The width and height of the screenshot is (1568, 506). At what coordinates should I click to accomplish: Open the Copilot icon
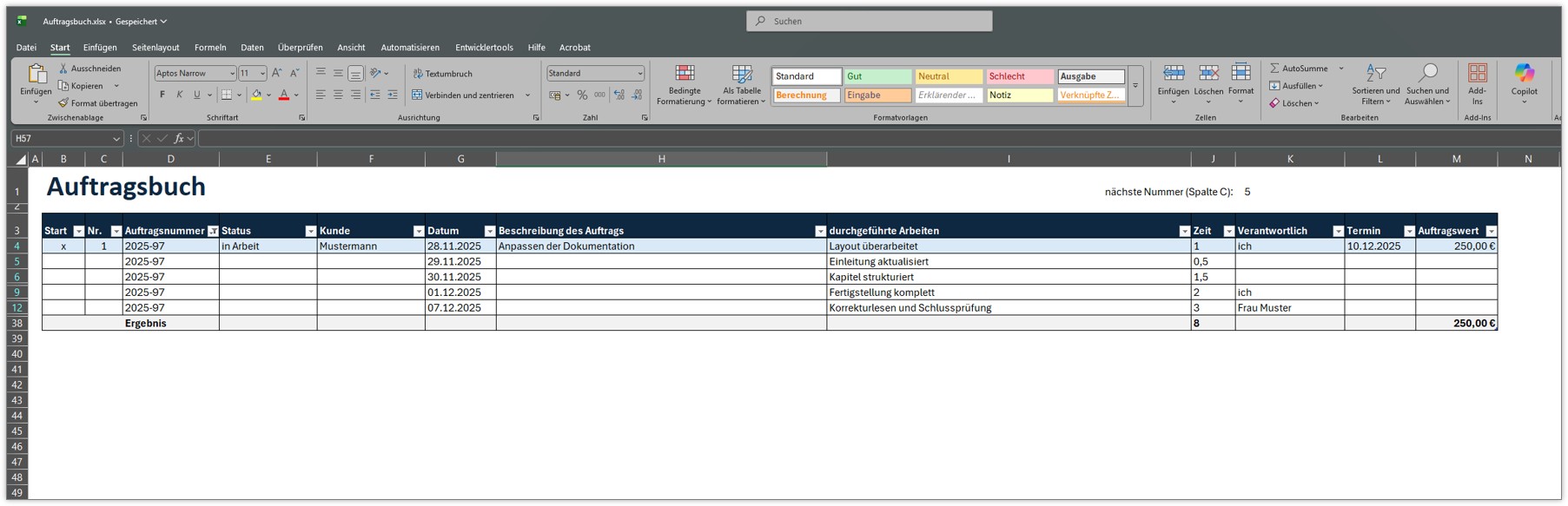tap(1524, 74)
